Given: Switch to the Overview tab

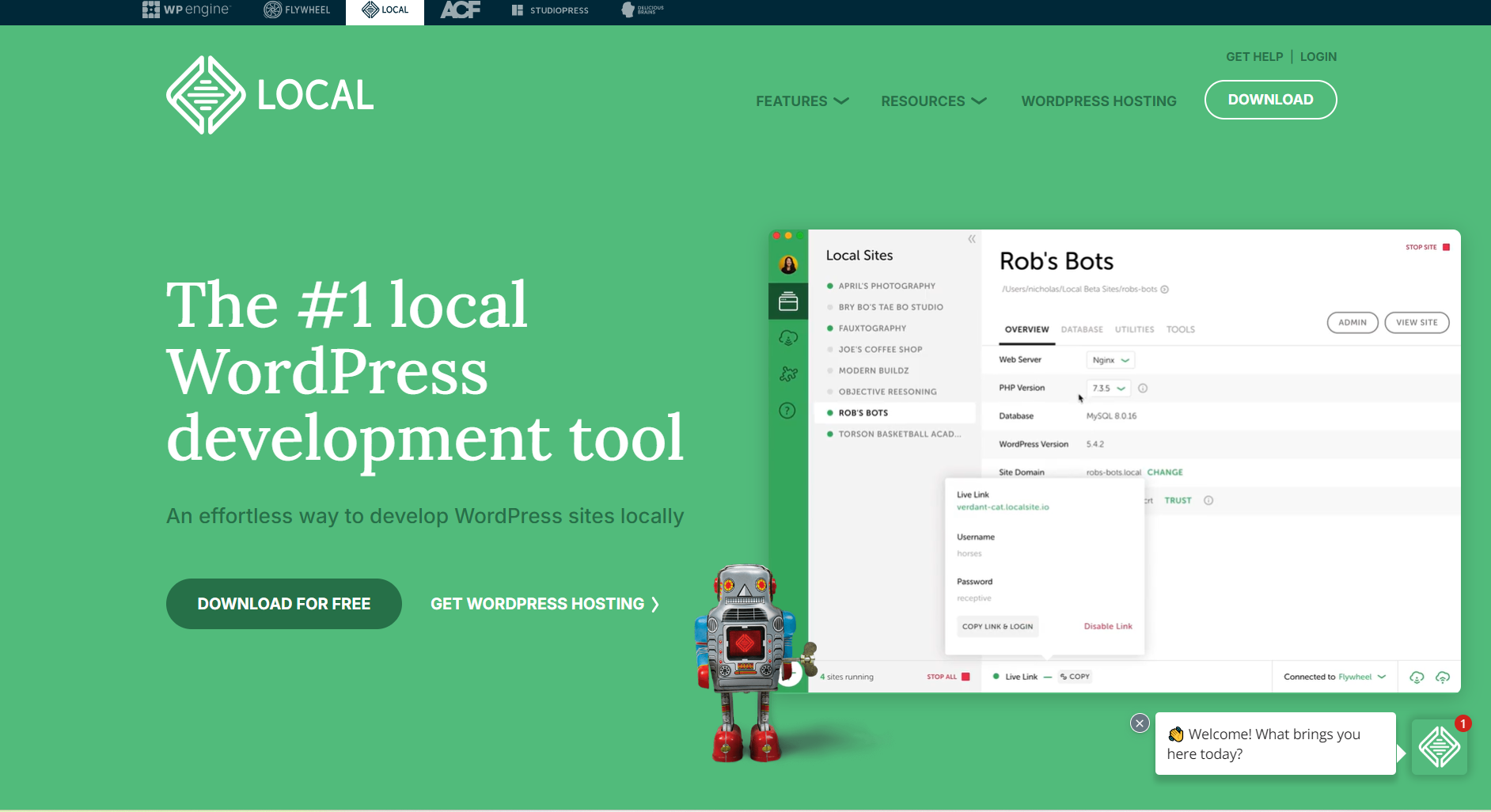Looking at the screenshot, I should point(1027,330).
